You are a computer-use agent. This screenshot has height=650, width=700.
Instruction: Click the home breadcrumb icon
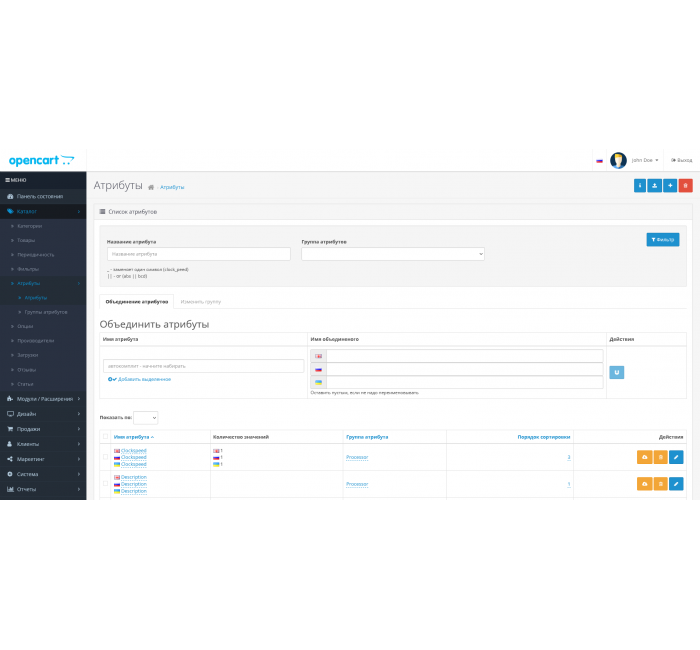[x=151, y=187]
